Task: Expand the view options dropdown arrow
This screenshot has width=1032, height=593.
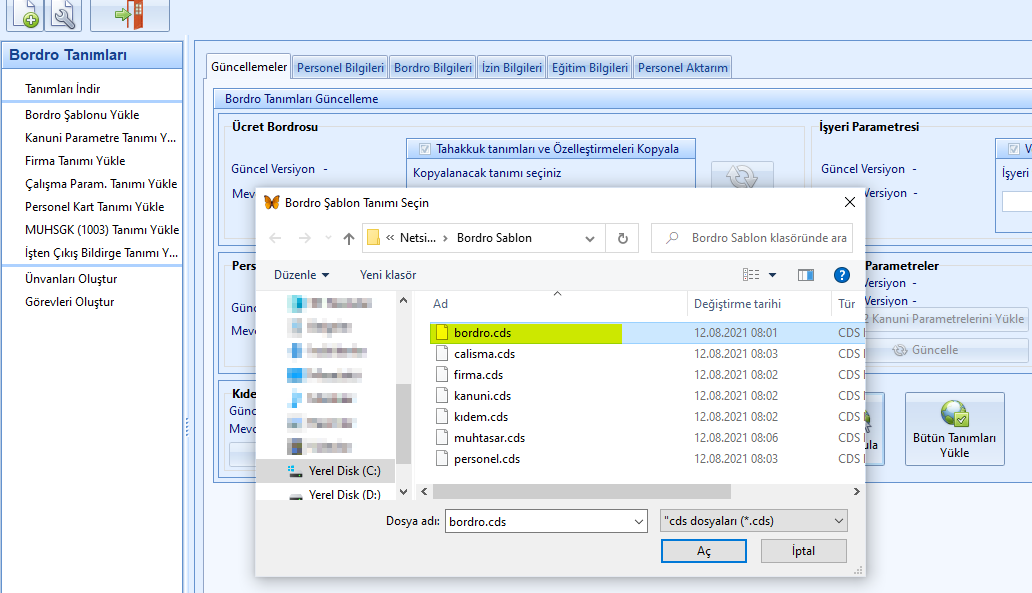Action: 772,274
